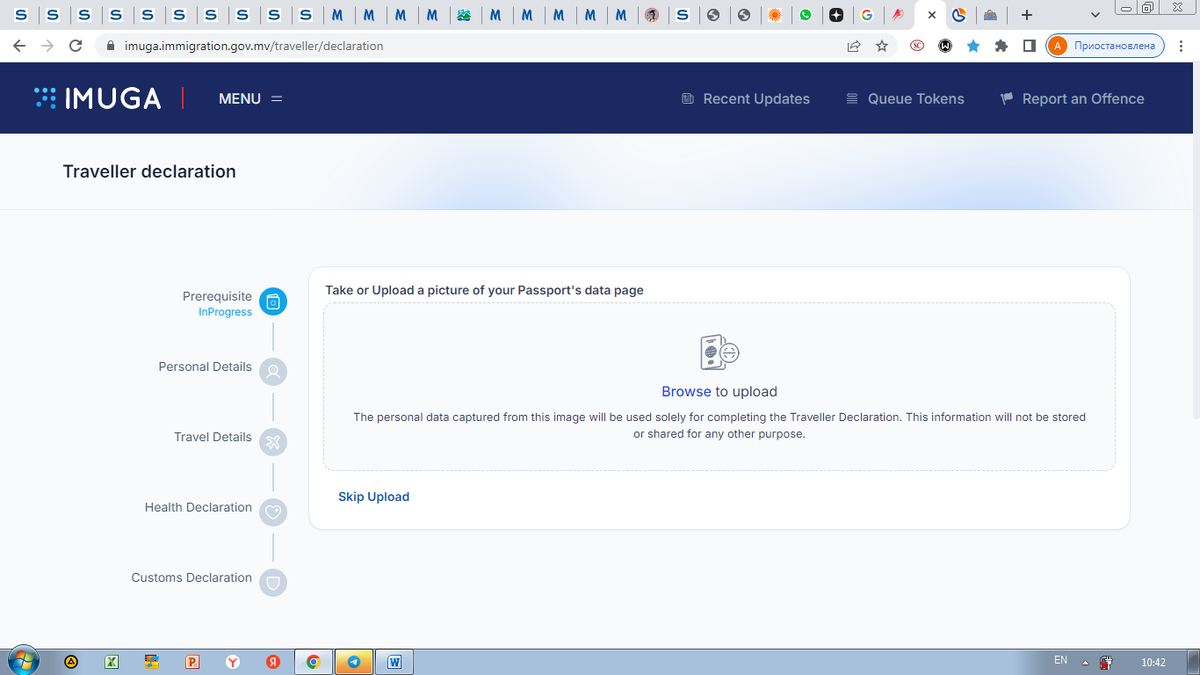This screenshot has height=675, width=1200.
Task: Open Telegram from the taskbar
Action: click(353, 662)
